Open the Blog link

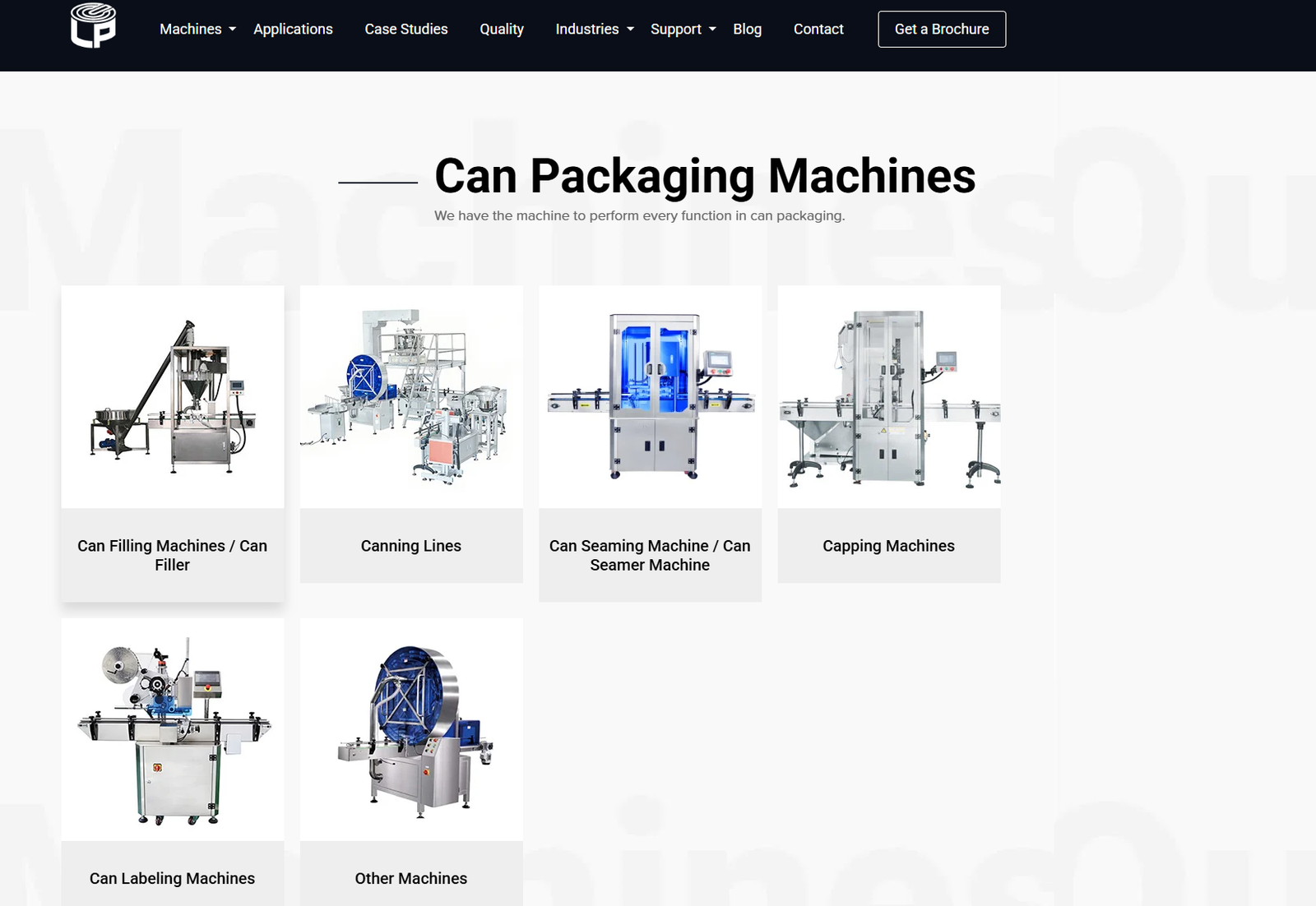[x=747, y=29]
